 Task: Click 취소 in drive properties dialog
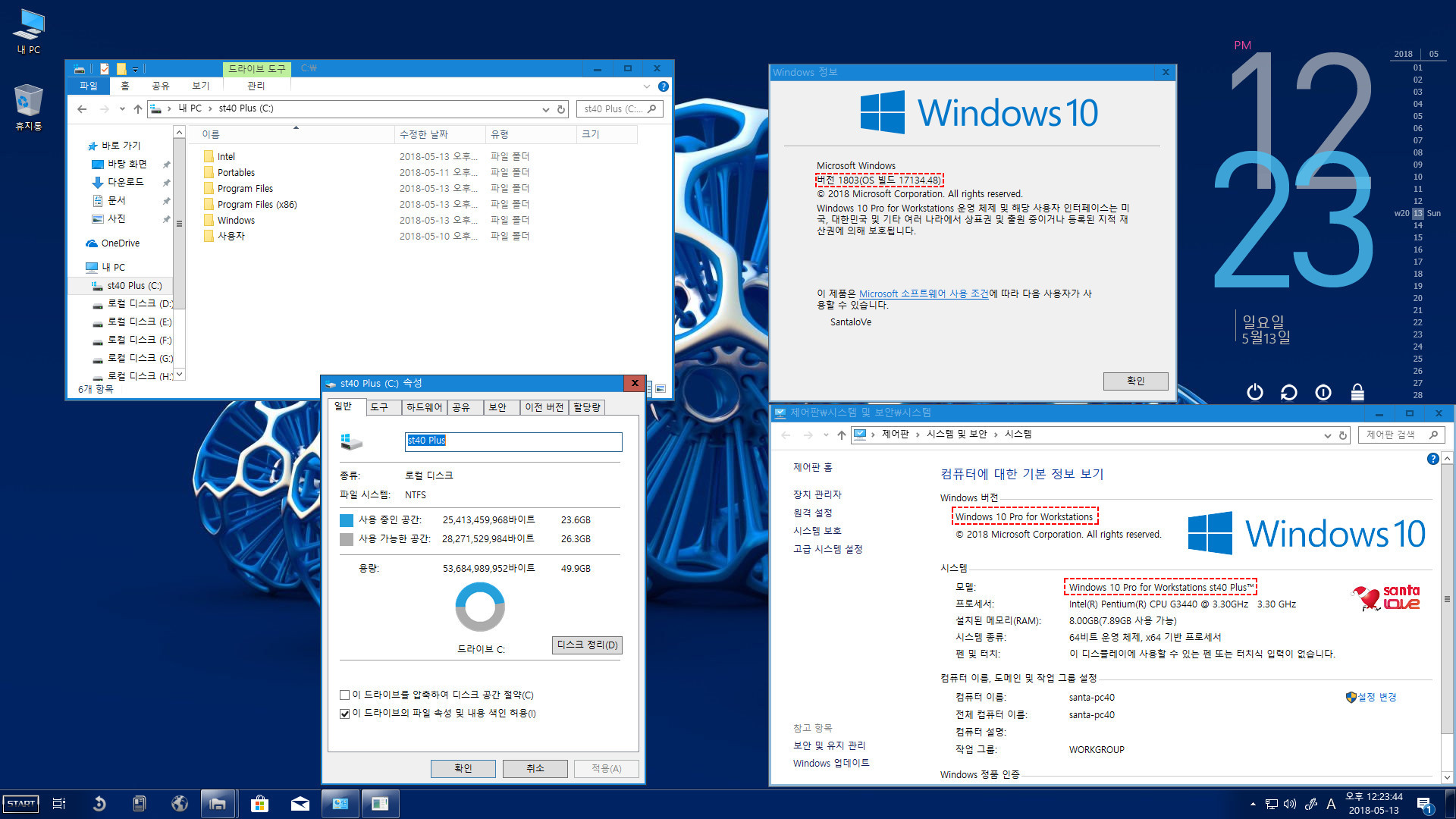pos(535,769)
